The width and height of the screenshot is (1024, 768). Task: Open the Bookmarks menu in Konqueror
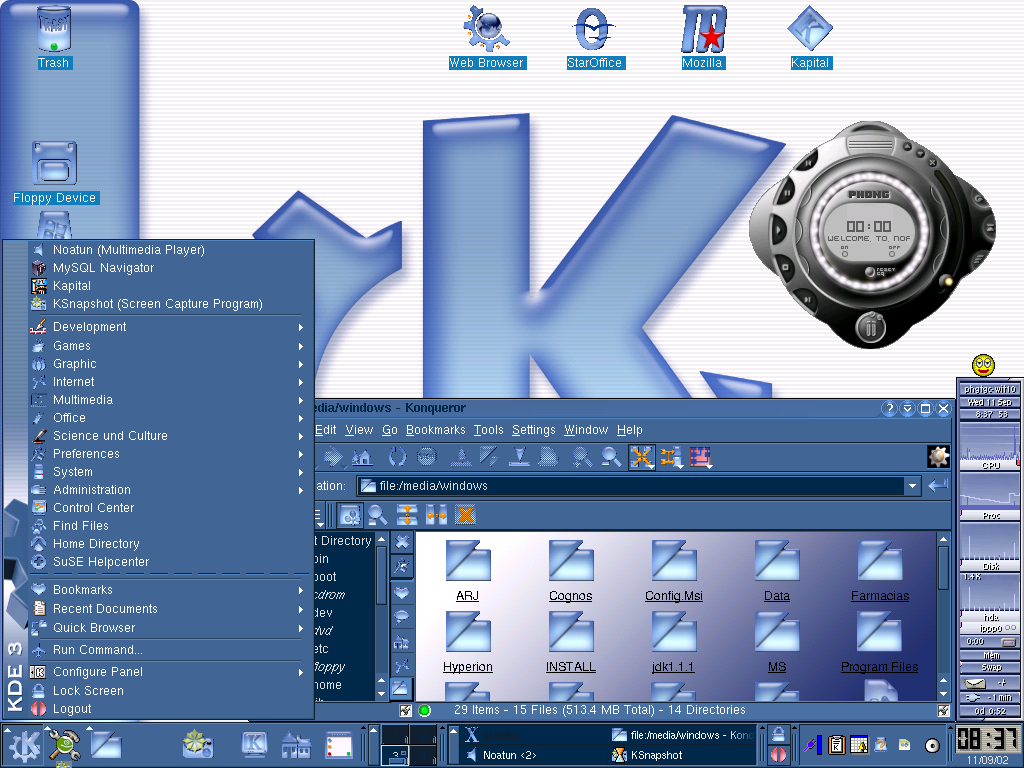436,430
